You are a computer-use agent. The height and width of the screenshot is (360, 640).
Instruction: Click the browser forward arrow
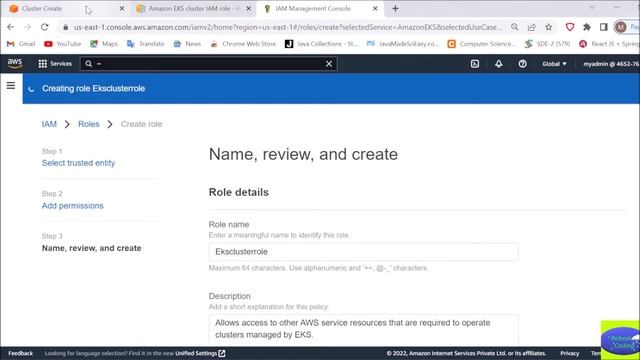27,27
